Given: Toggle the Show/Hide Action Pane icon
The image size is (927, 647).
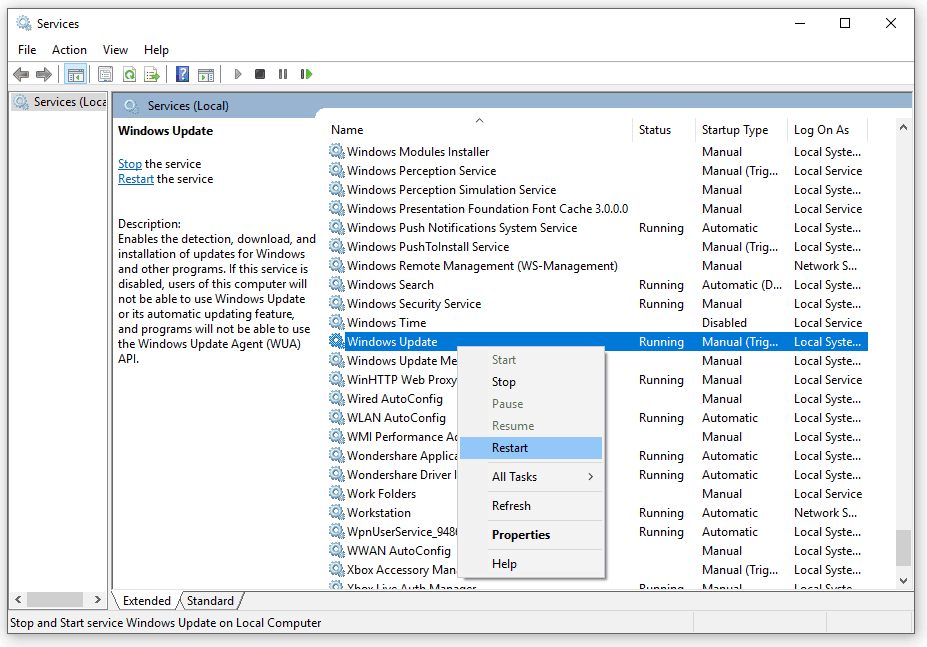Looking at the screenshot, I should [206, 75].
